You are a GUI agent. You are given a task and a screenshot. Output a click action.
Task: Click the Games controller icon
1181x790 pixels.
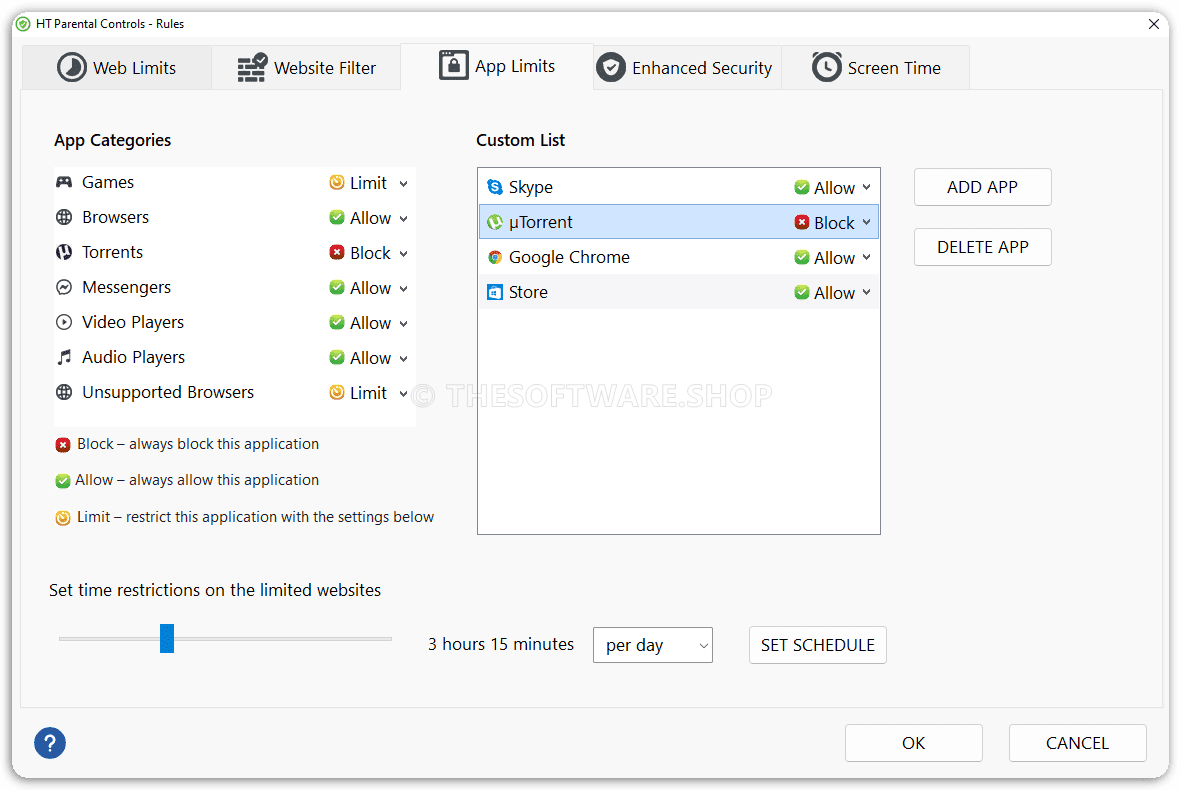[64, 182]
